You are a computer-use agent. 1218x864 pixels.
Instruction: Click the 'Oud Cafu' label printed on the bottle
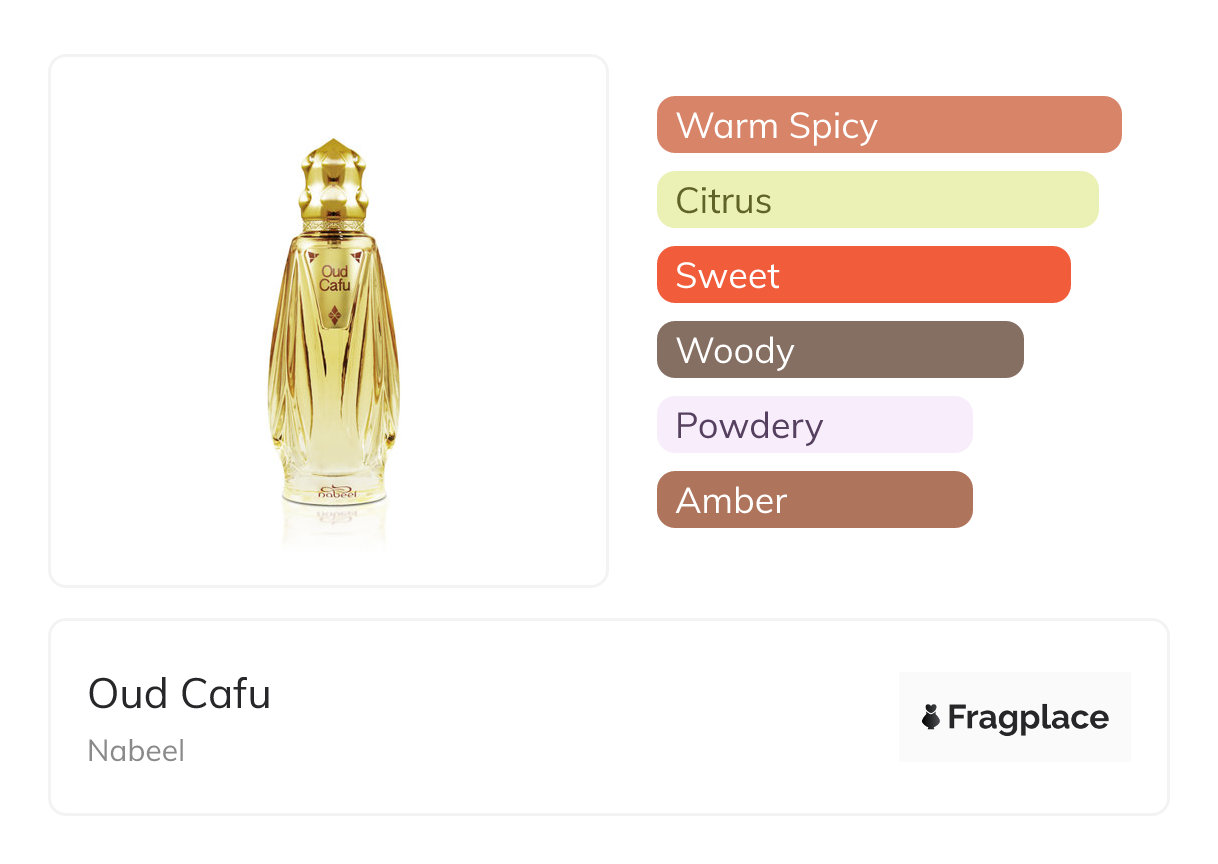point(333,277)
